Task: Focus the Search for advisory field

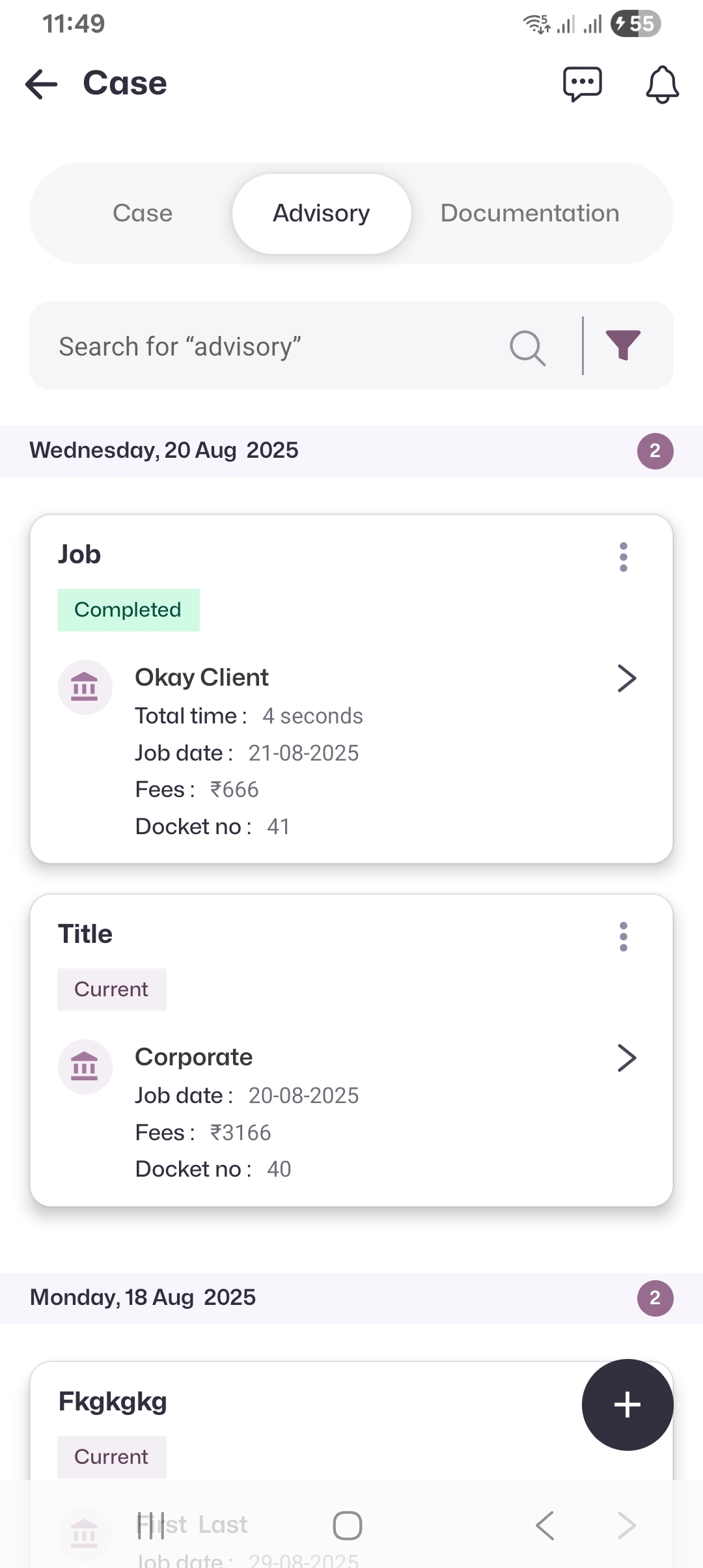Action: (x=273, y=346)
